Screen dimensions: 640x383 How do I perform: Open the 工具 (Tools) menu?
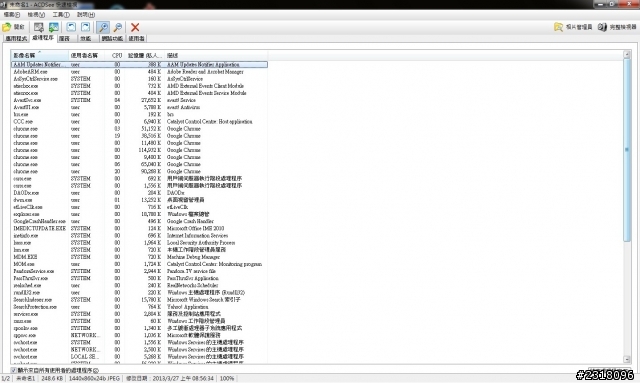tap(61, 15)
